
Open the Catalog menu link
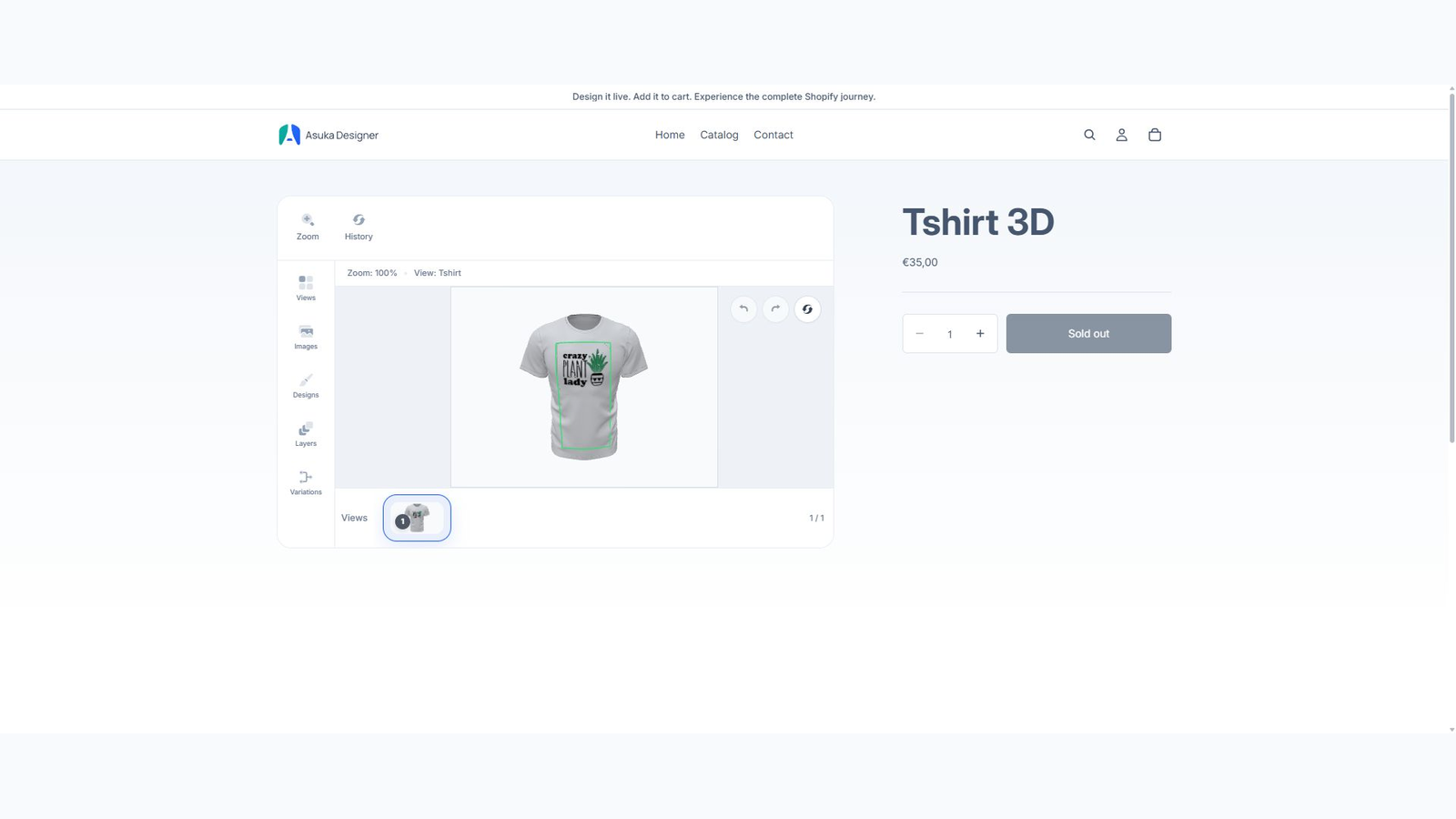point(719,135)
